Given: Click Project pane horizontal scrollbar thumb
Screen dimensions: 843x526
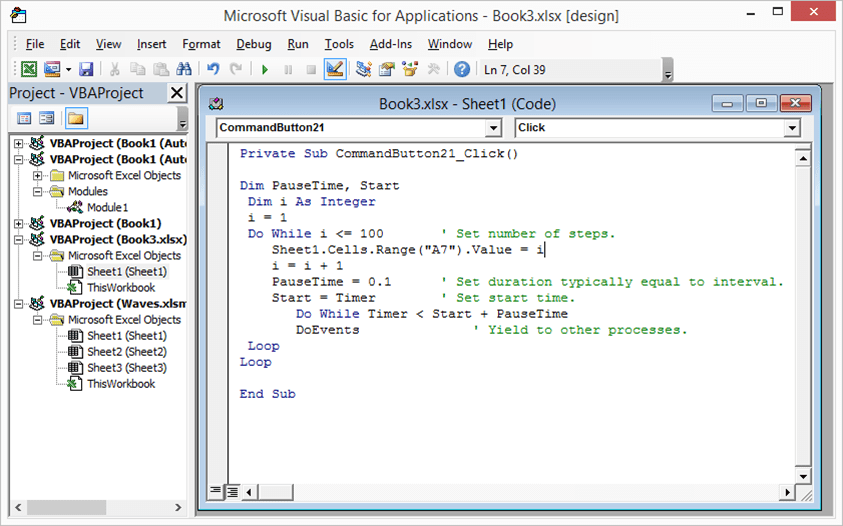Looking at the screenshot, I should pyautogui.click(x=67, y=507).
